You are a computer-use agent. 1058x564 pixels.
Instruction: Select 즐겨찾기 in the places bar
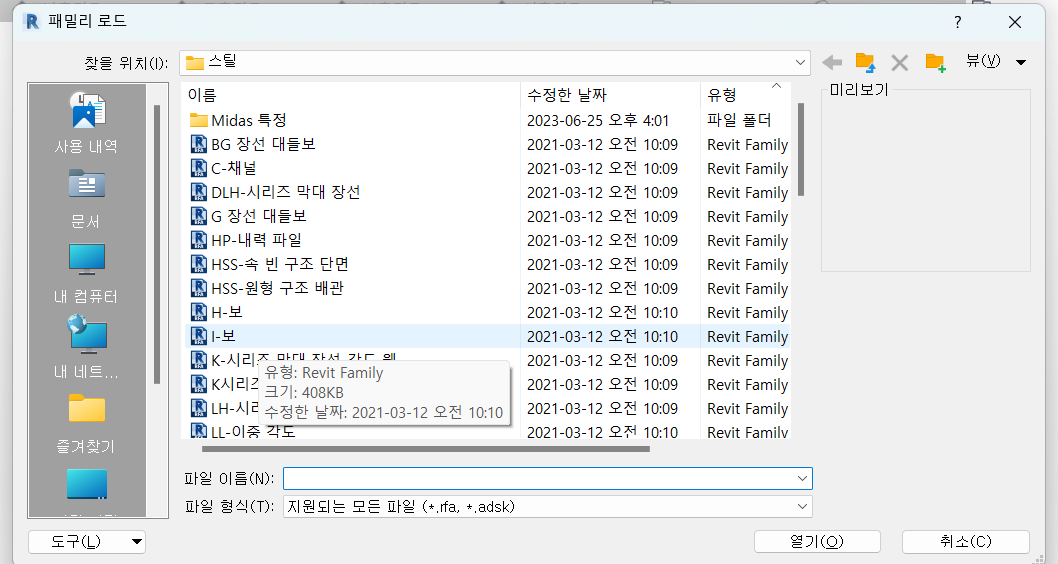click(x=86, y=424)
